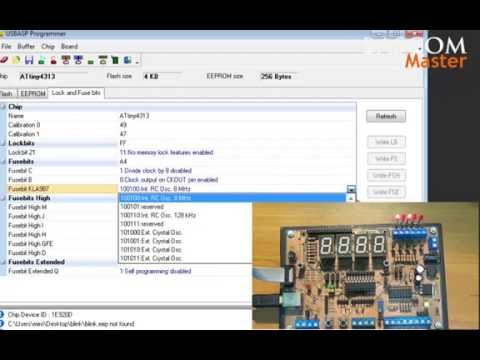Viewport: 480px width, 360px height.
Task: Select the chip Name row label
Action: [x=16, y=116]
